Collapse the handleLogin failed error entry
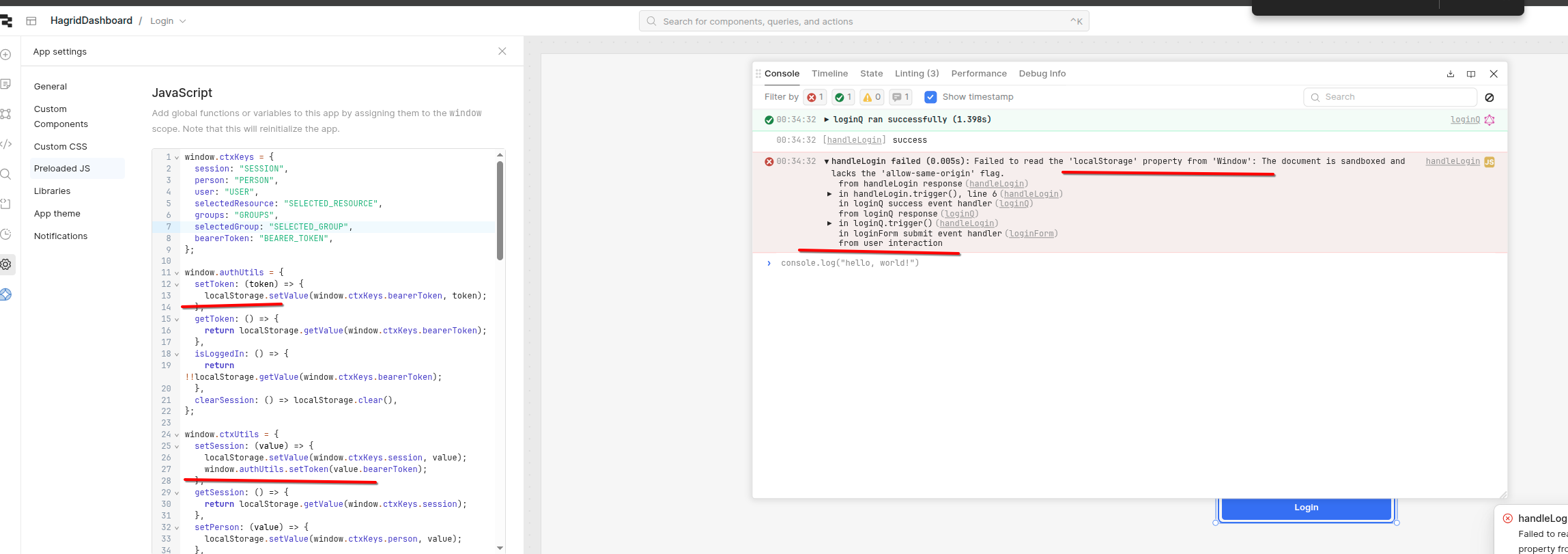The height and width of the screenshot is (554, 1568). pos(827,162)
